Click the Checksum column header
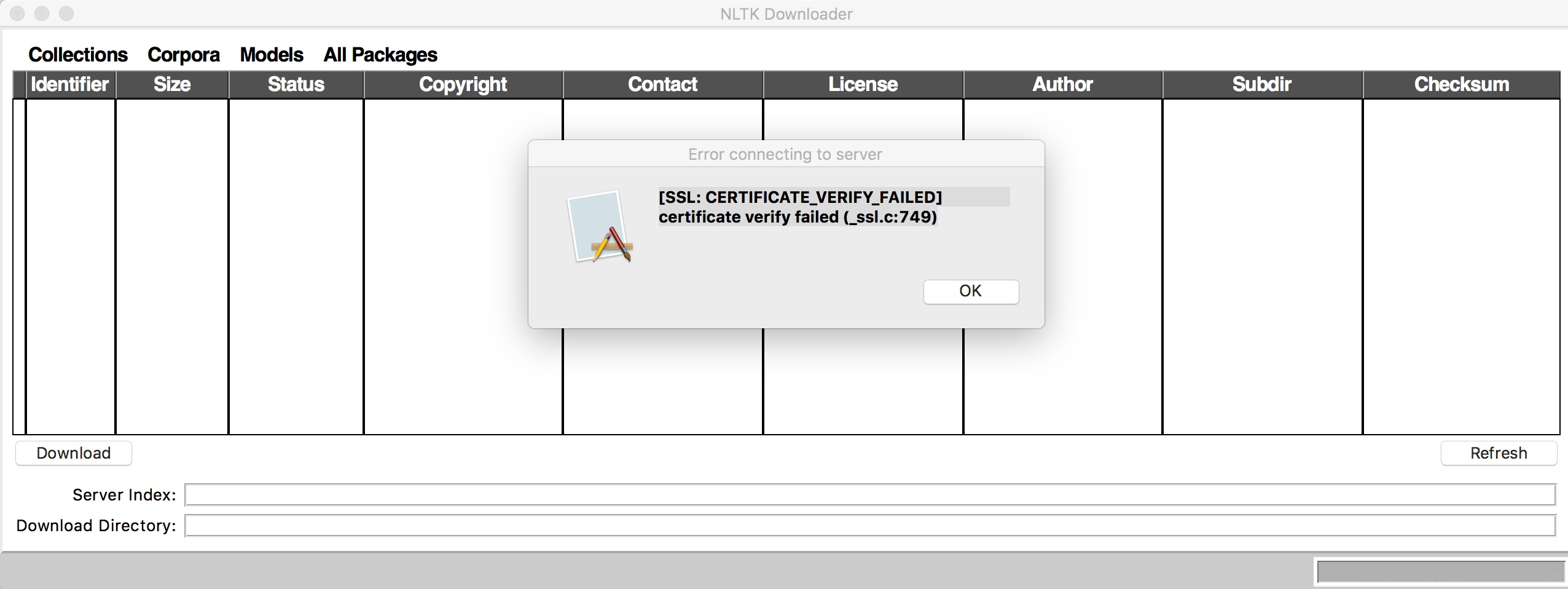The width and height of the screenshot is (1568, 589). coord(1462,84)
